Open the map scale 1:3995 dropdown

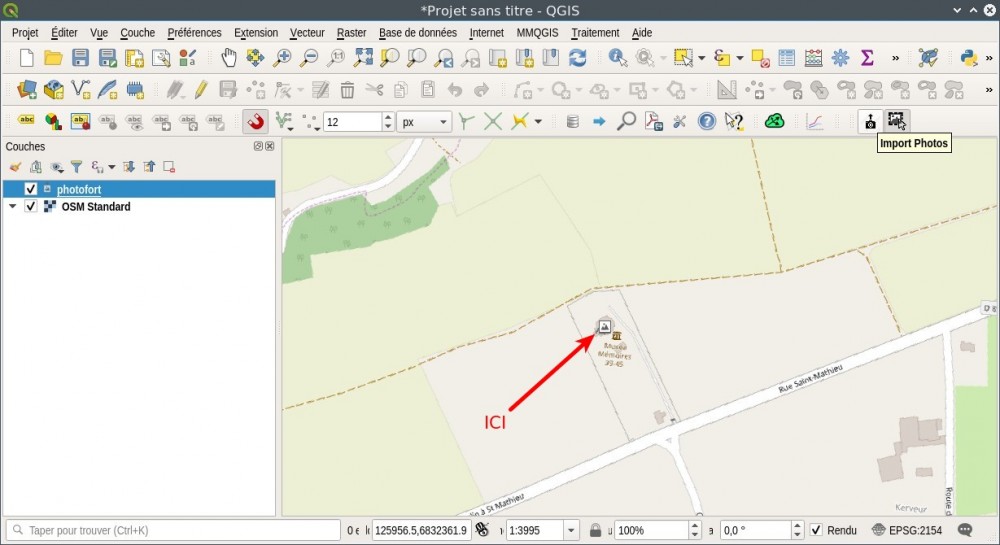571,530
